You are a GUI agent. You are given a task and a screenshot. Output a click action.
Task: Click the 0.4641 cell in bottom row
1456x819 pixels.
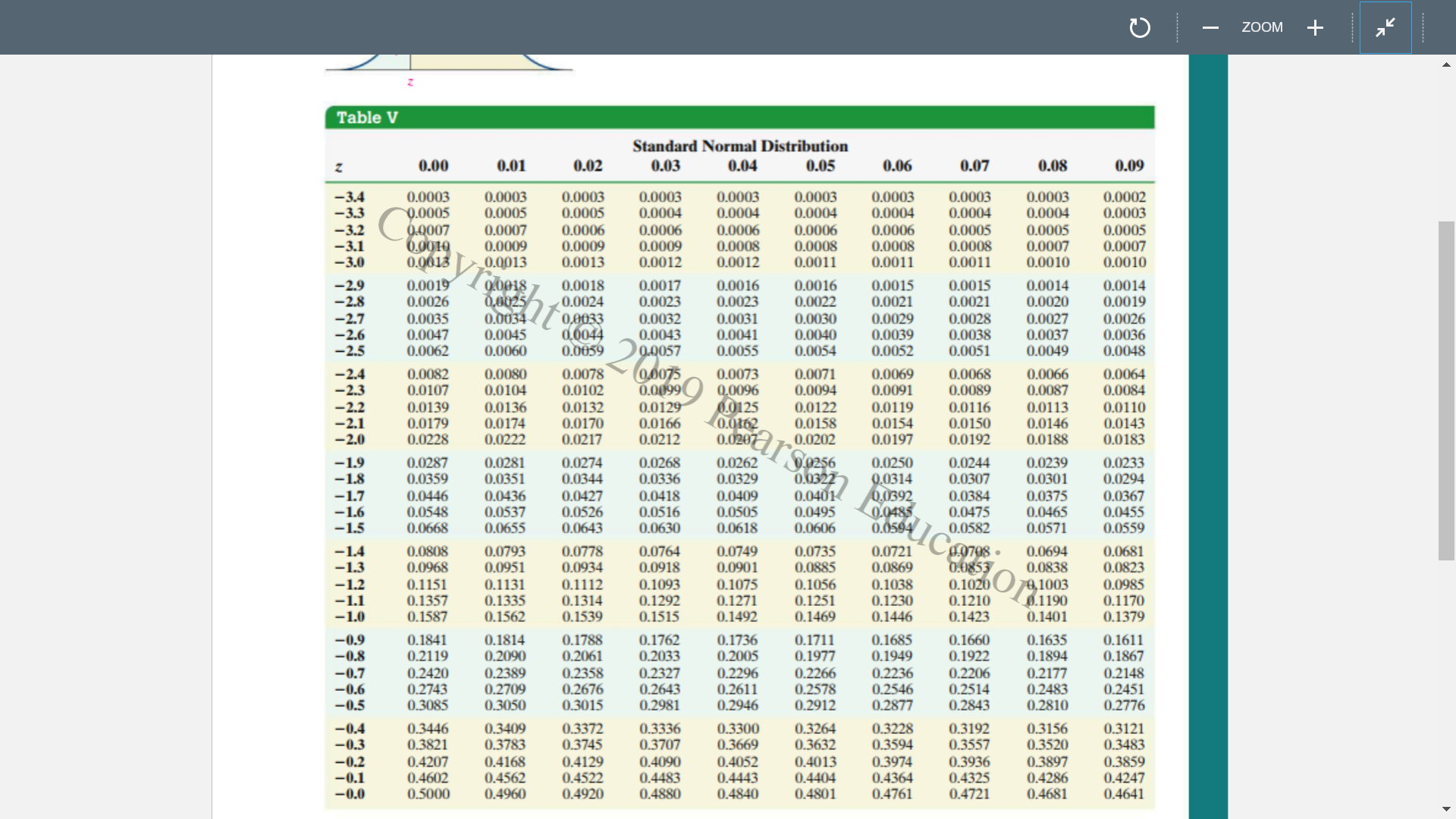coord(1124,794)
